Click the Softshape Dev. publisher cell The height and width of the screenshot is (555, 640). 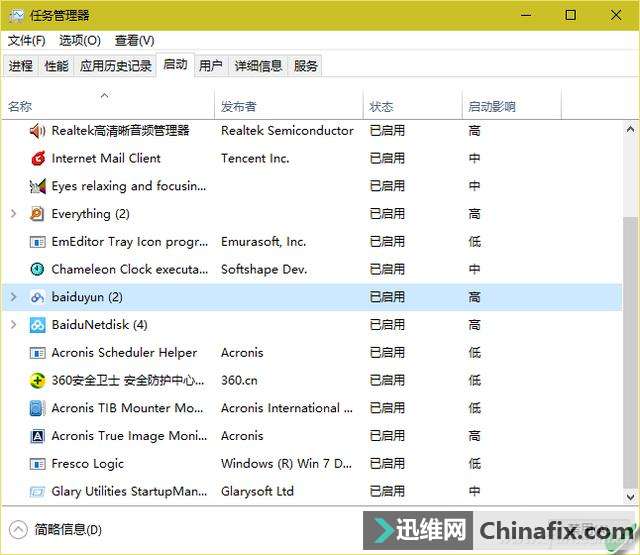tap(264, 269)
